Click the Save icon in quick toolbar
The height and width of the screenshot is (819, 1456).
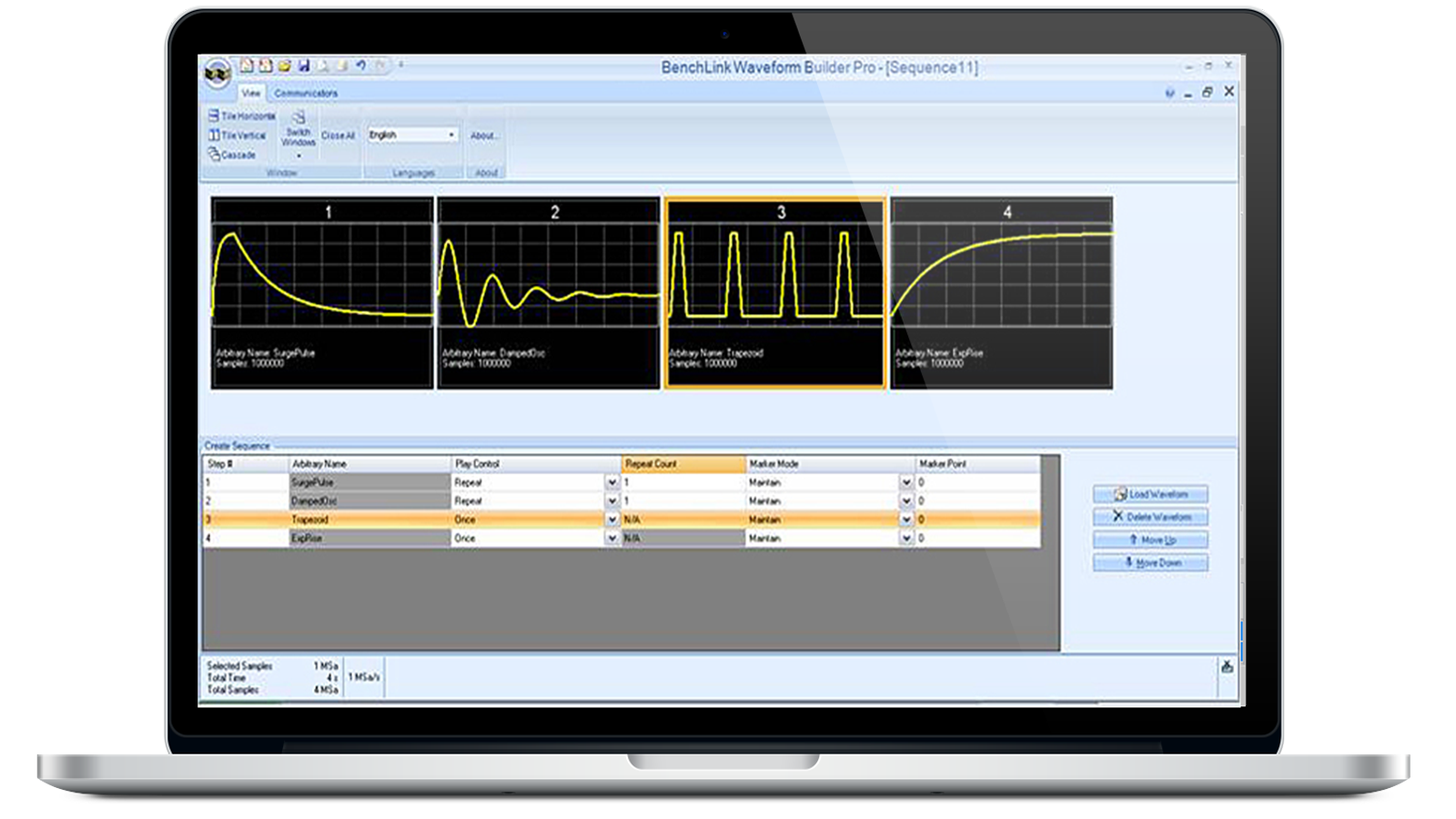(304, 66)
